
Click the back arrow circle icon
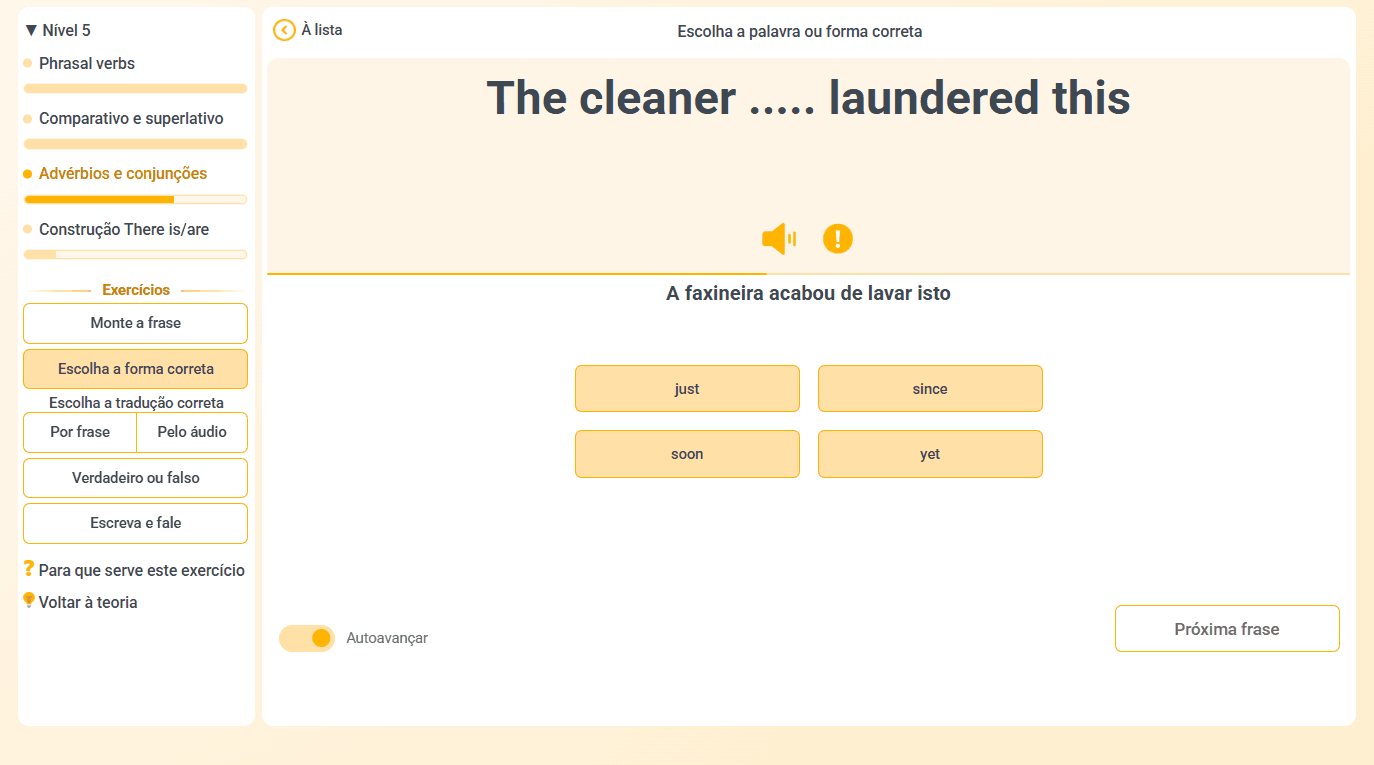click(284, 30)
